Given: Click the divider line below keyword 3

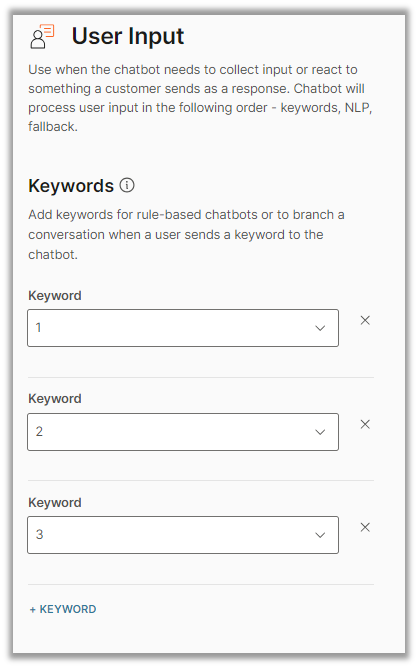Looking at the screenshot, I should (201, 584).
